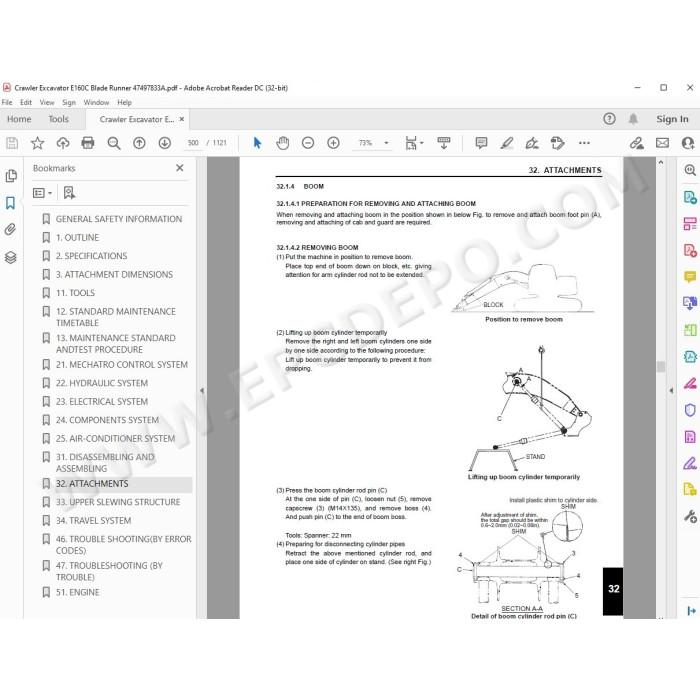
Task: Click the upload to cloud icon
Action: tap(62, 143)
